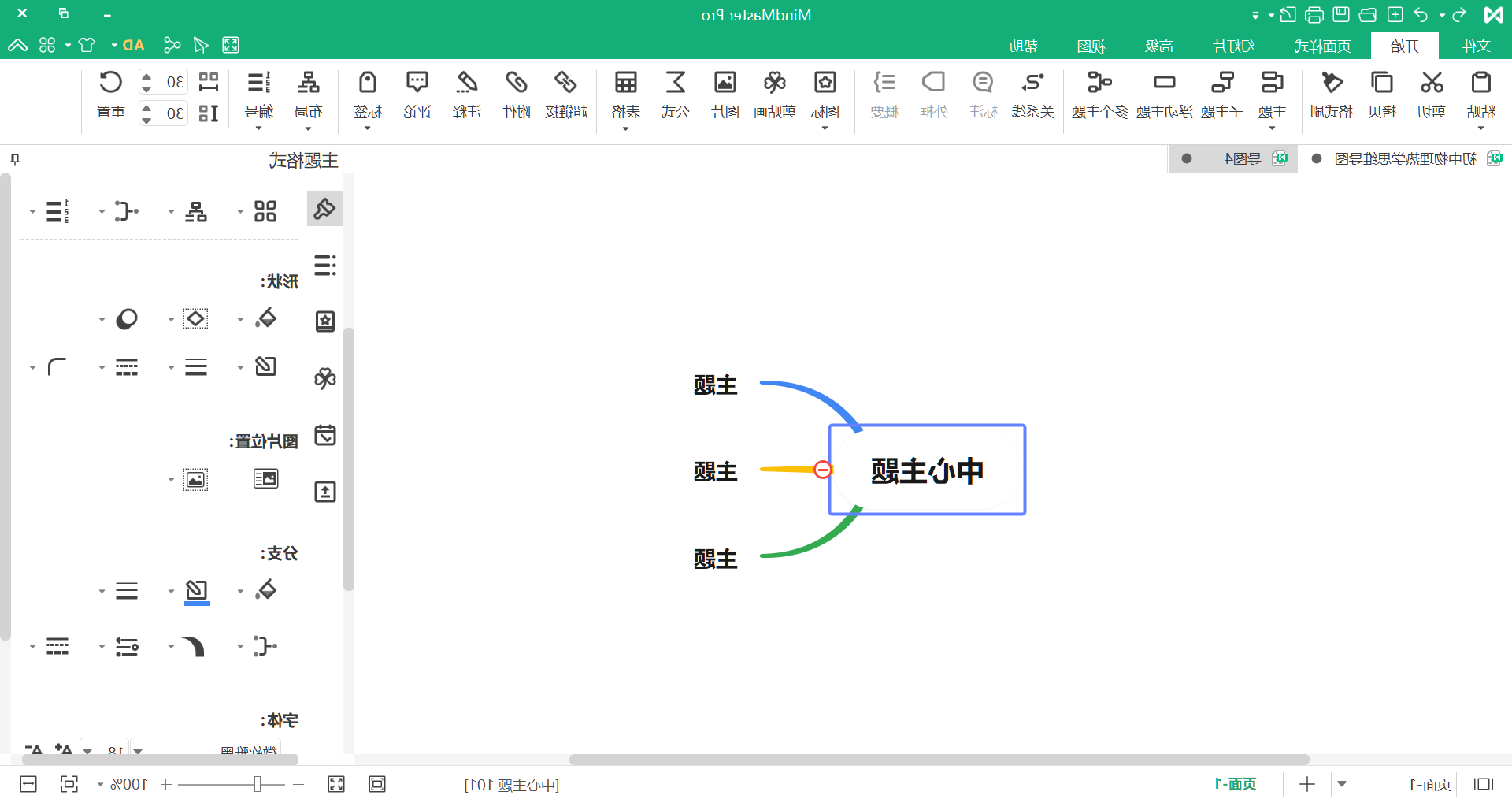Click the AD badge in top bar
The width and height of the screenshot is (1512, 799).
134,45
